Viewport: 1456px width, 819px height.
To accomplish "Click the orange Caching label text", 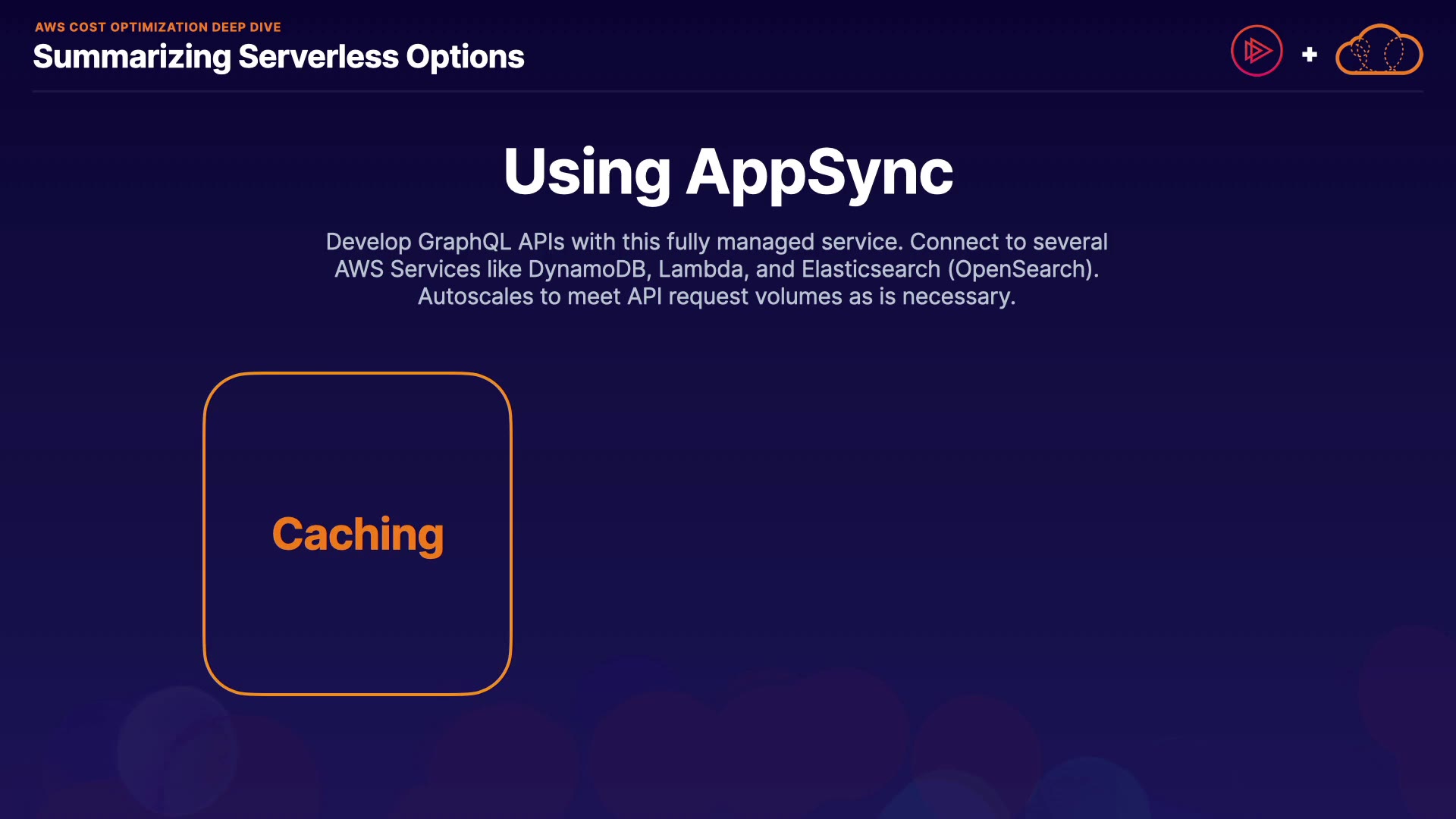I will [357, 535].
